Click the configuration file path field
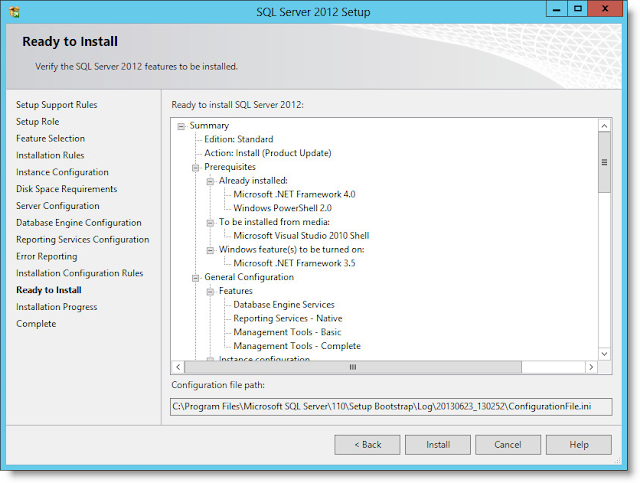The width and height of the screenshot is (640, 483). click(391, 407)
